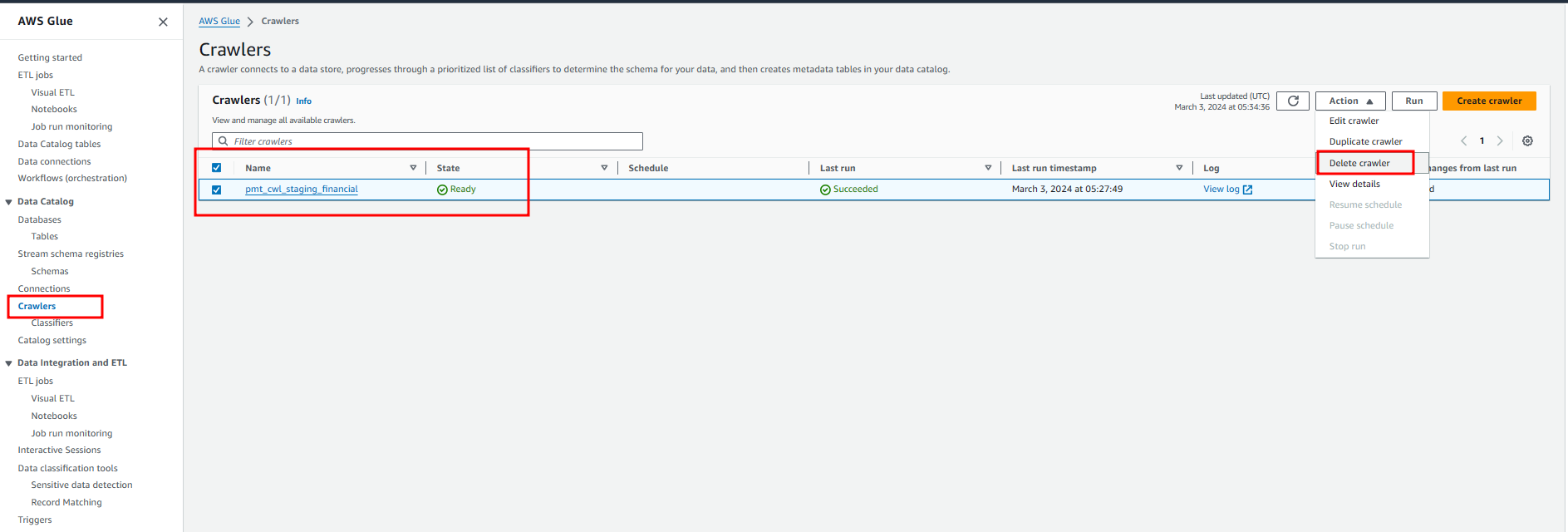The image size is (1568, 532).
Task: Open Interactive Sessions in sidebar
Action: (x=59, y=451)
